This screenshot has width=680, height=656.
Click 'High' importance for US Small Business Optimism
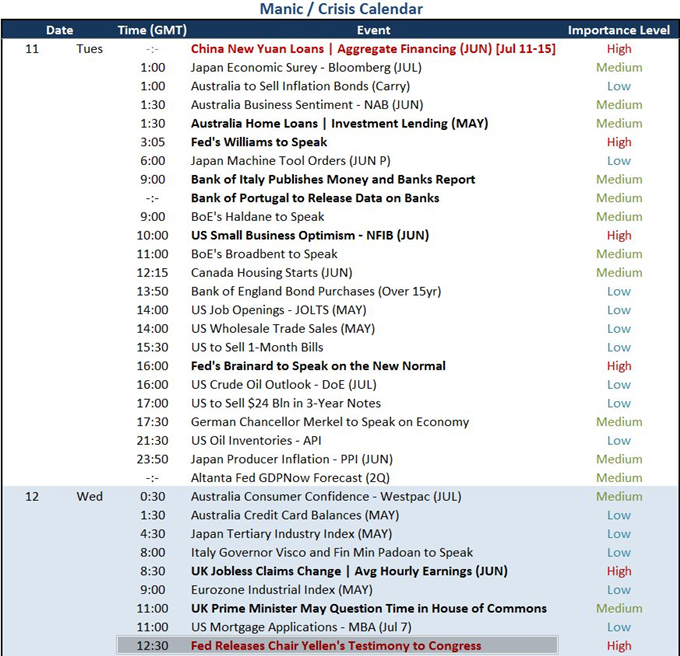619,235
